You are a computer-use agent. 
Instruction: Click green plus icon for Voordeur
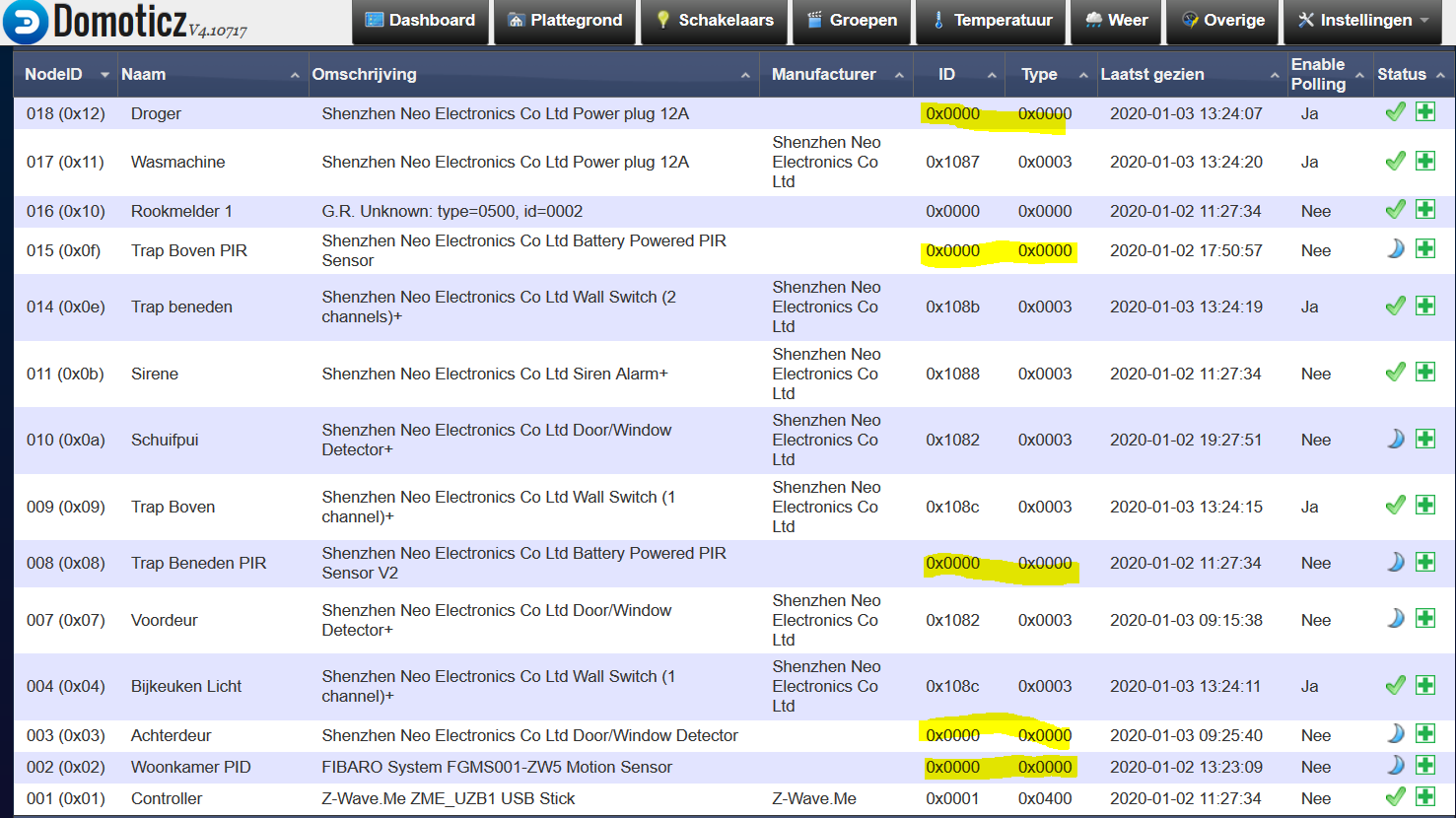click(1425, 618)
